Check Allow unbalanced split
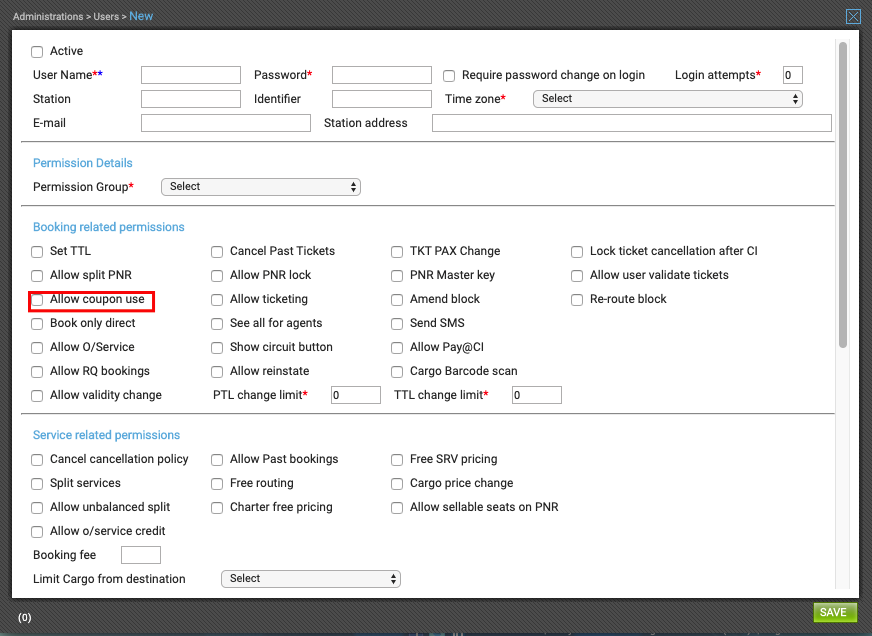The image size is (872, 636). [37, 508]
